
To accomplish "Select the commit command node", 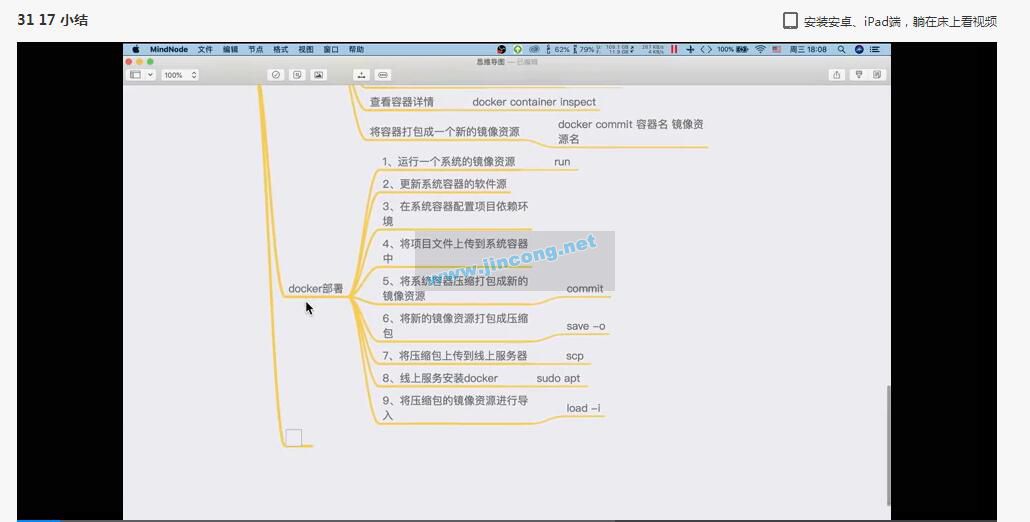I will click(585, 288).
